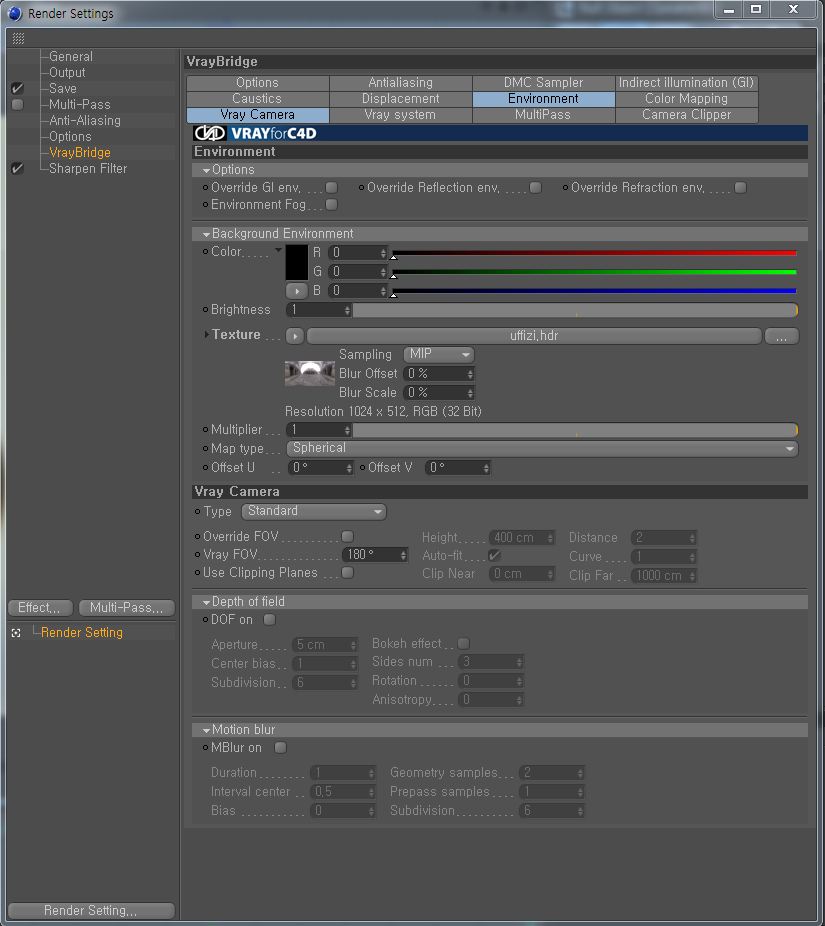Viewport: 825px width, 926px height.
Task: Click the Brightness slider bar
Action: (x=575, y=310)
